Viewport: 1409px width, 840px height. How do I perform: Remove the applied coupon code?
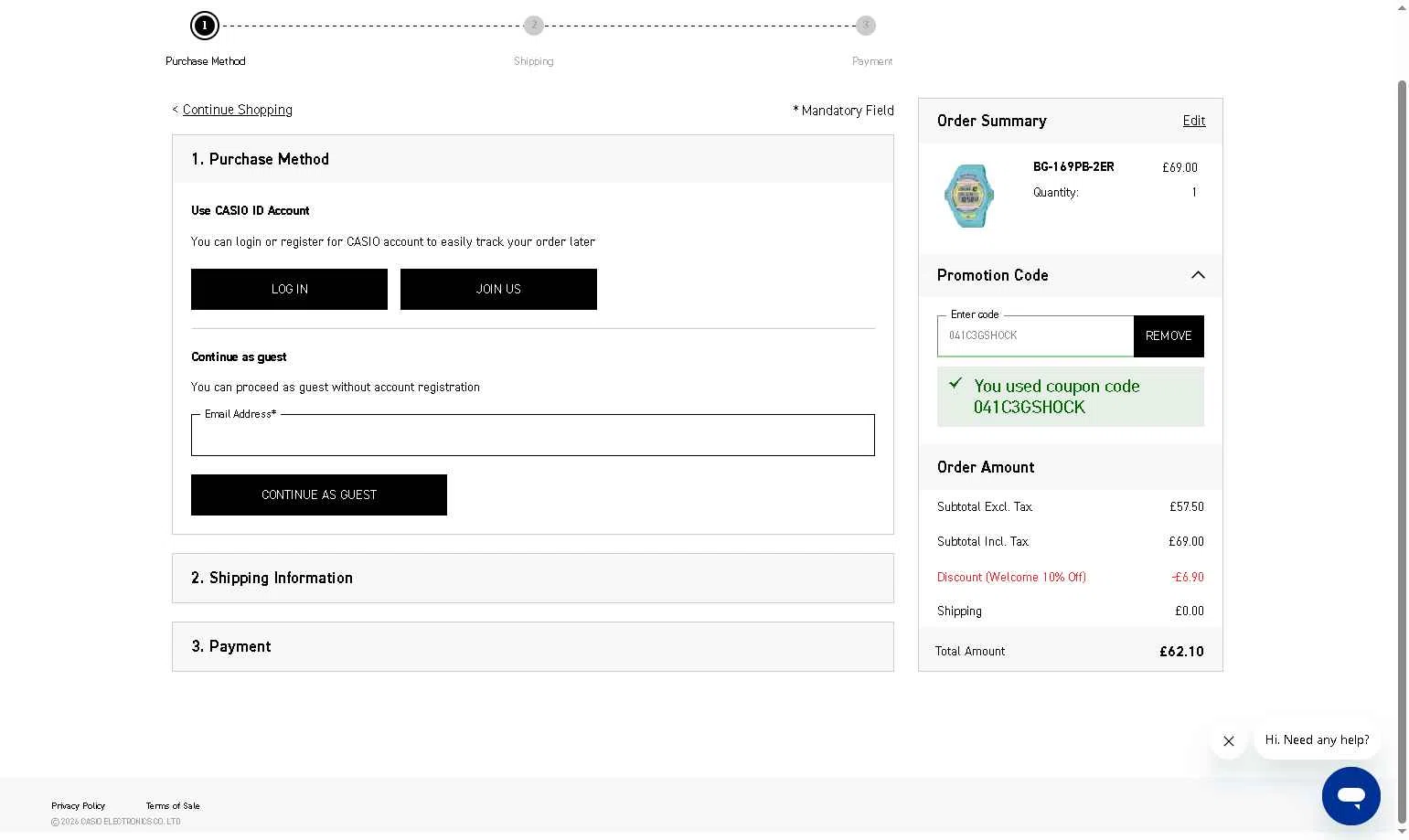[x=1169, y=336]
